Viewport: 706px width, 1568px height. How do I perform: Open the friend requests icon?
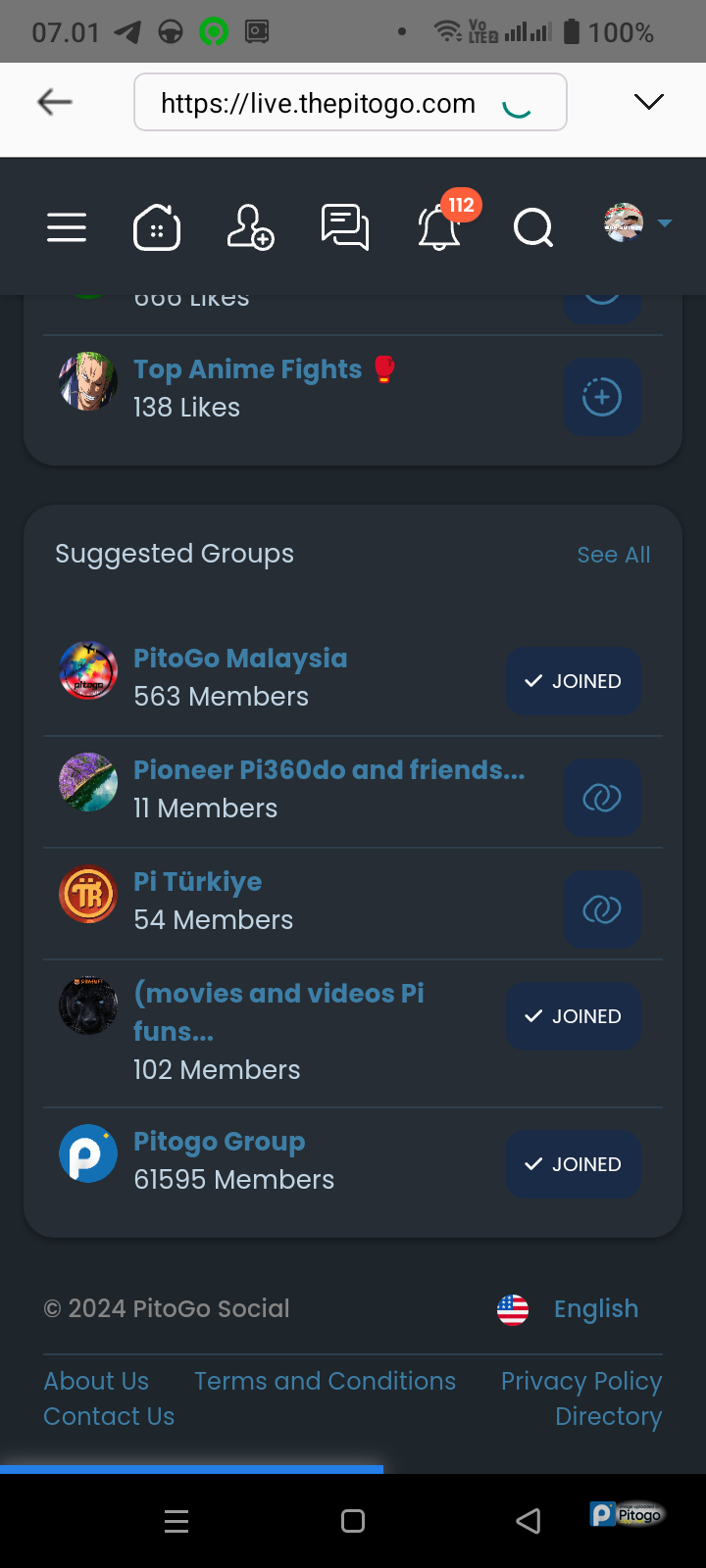click(x=250, y=227)
